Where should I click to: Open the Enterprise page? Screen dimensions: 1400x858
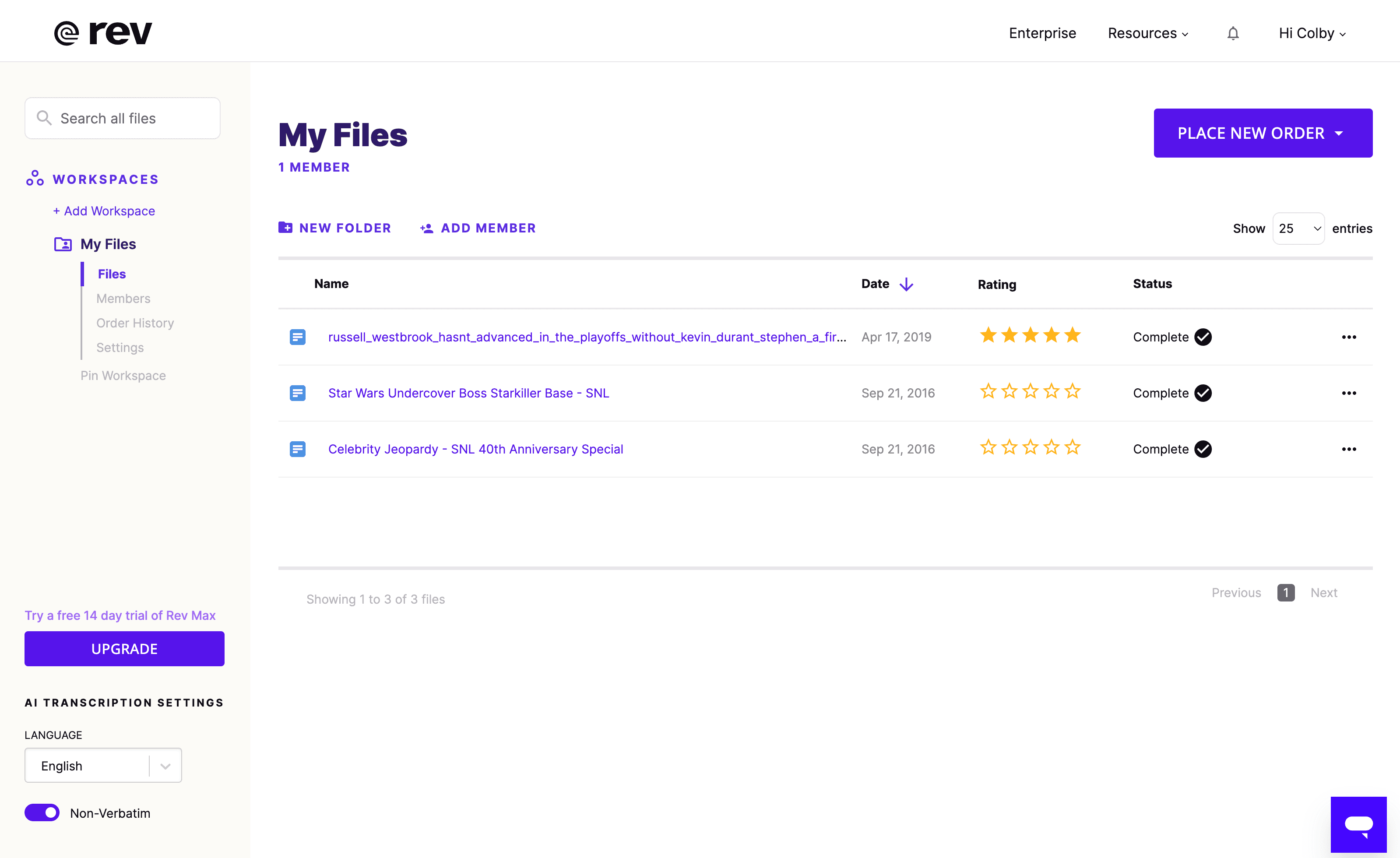coord(1042,34)
